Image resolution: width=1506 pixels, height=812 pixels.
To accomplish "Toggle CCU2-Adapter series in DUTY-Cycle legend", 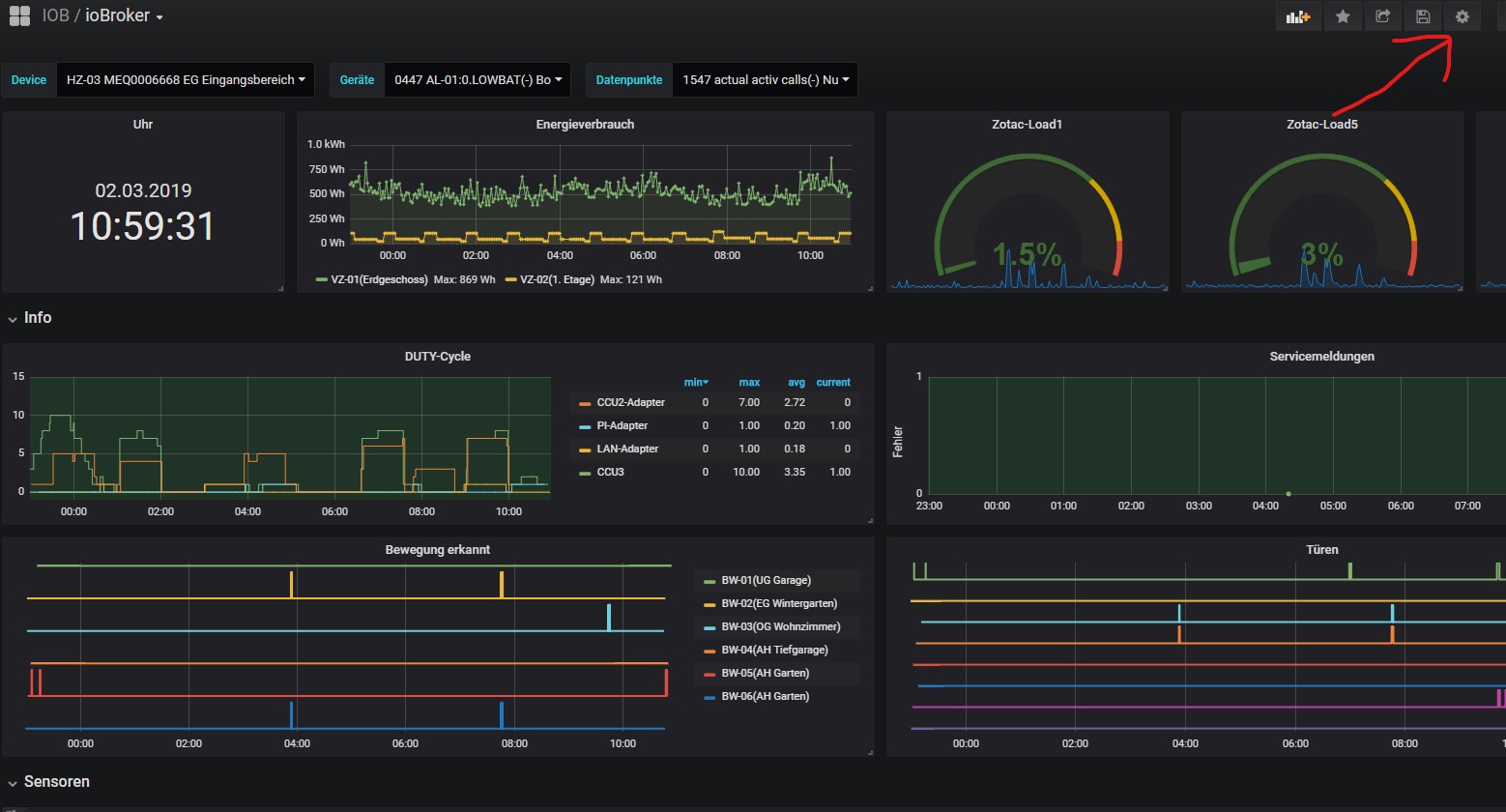I will 630,402.
